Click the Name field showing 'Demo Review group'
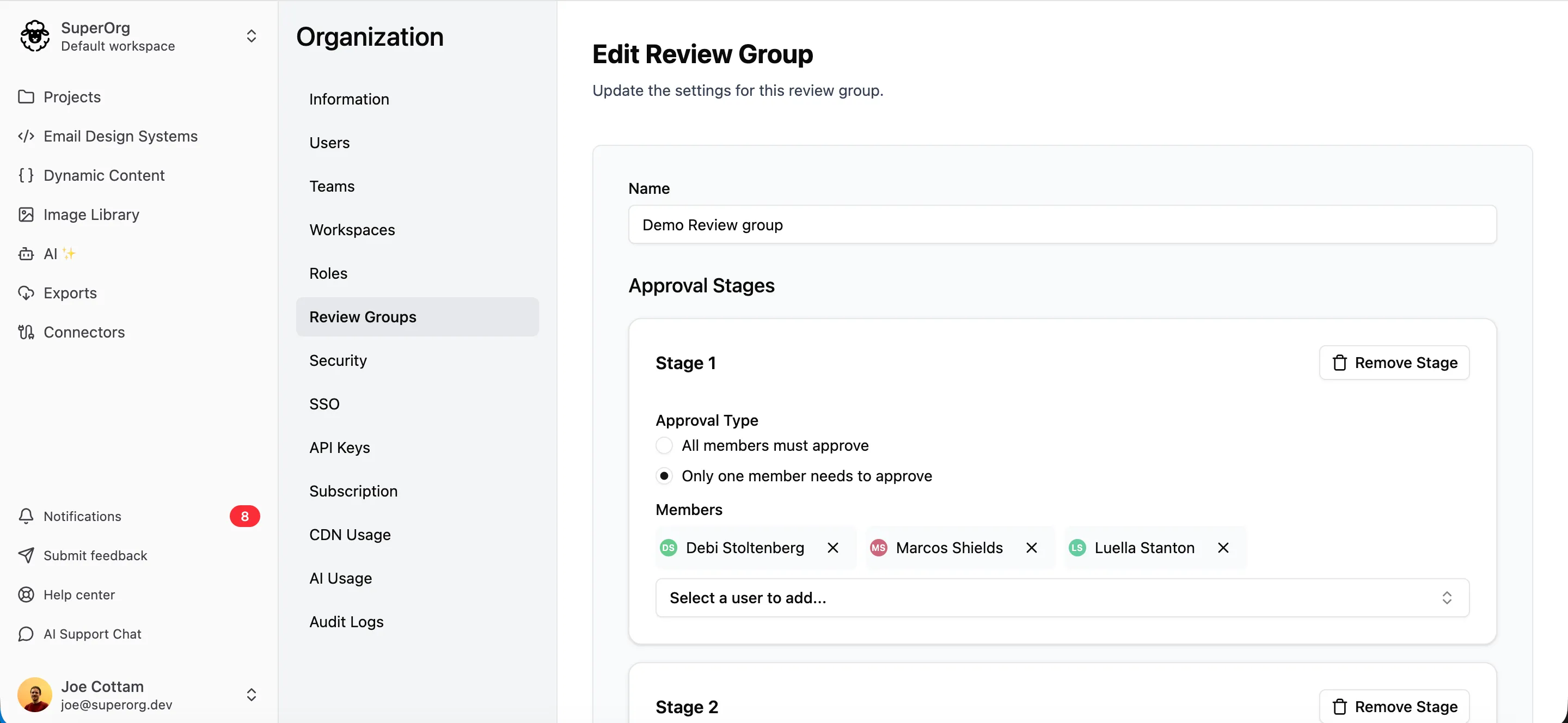Image resolution: width=1568 pixels, height=723 pixels. click(1062, 224)
